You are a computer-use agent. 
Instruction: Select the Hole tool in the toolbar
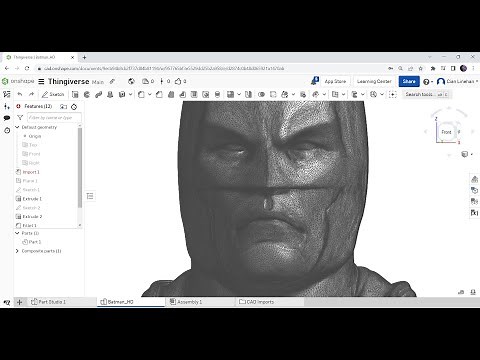click(x=206, y=95)
